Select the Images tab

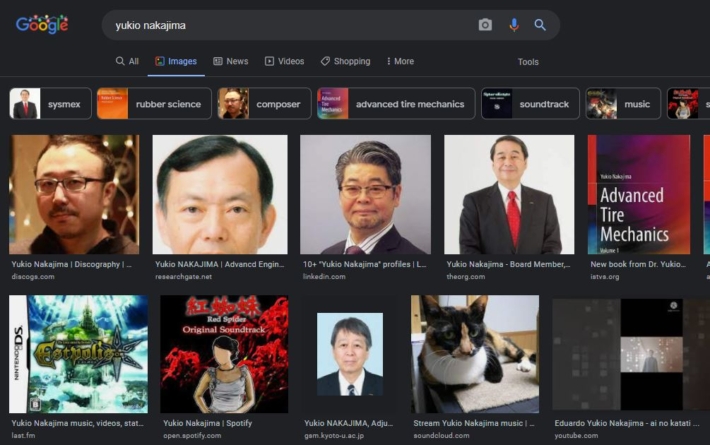pos(176,61)
